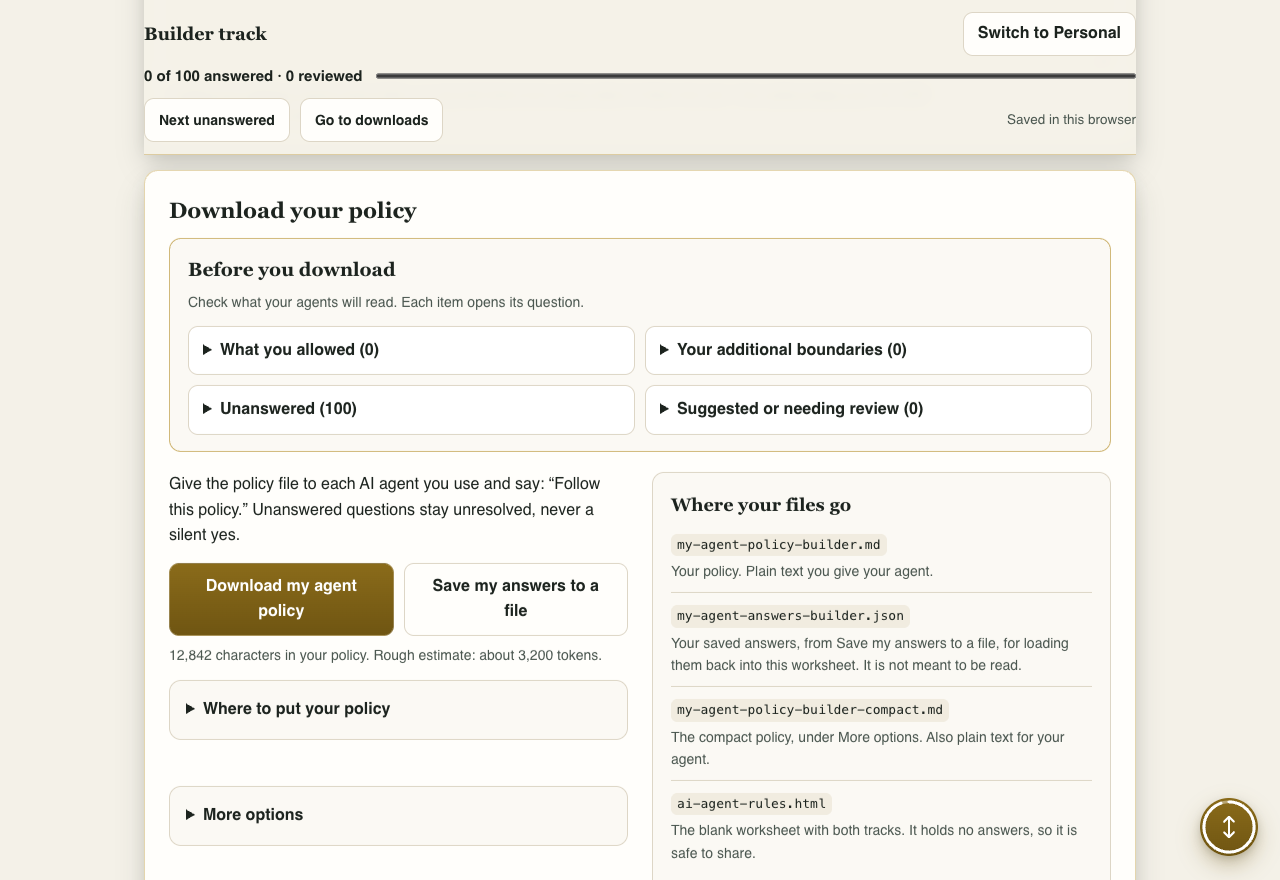Viewport: 1280px width, 880px height.
Task: Click the Go to downloads button
Action: [371, 120]
